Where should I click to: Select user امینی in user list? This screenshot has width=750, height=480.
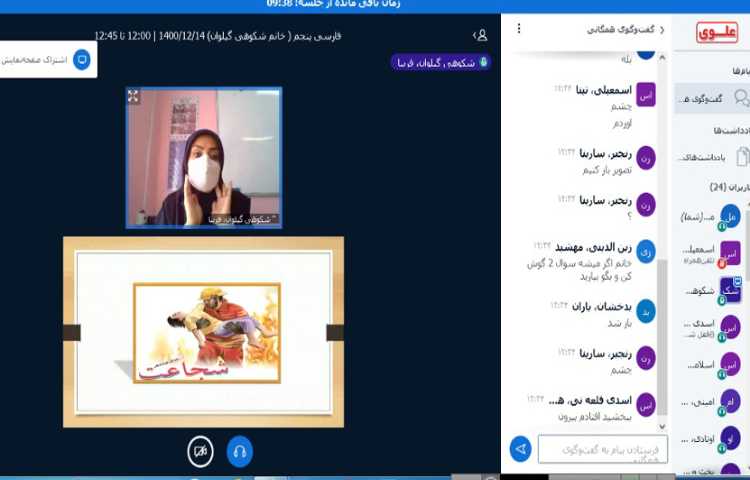pyautogui.click(x=712, y=402)
